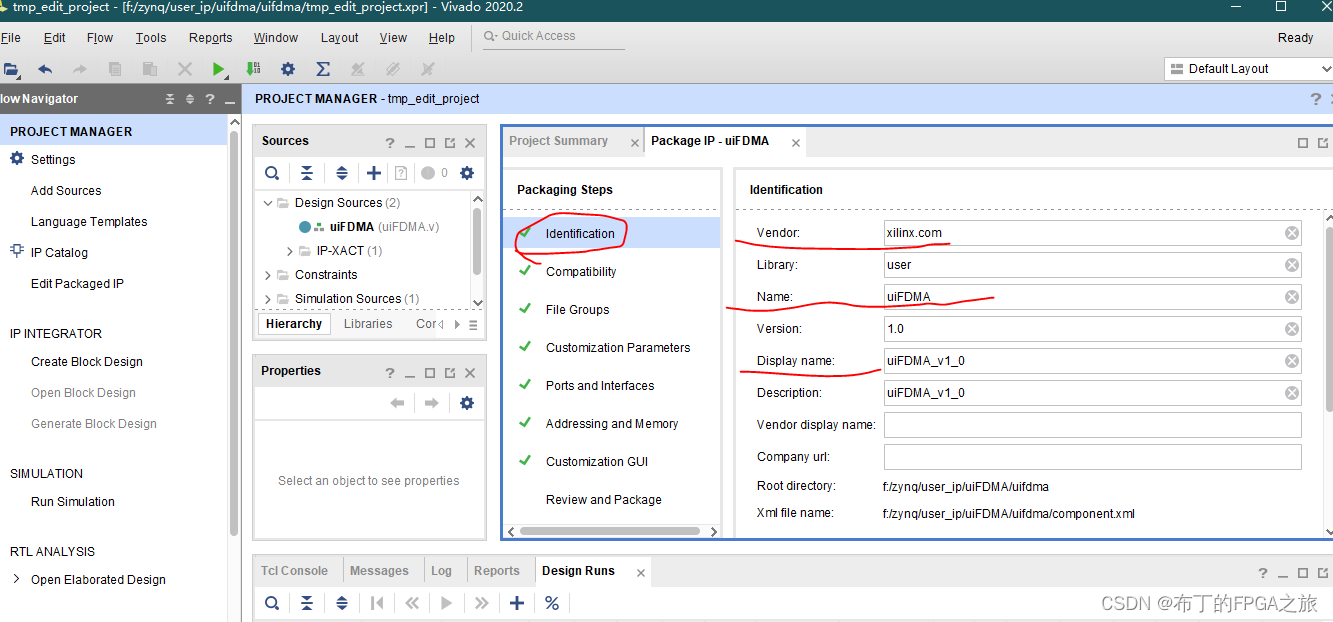Click the Quick Access search box
The image size is (1333, 622).
coord(553,36)
